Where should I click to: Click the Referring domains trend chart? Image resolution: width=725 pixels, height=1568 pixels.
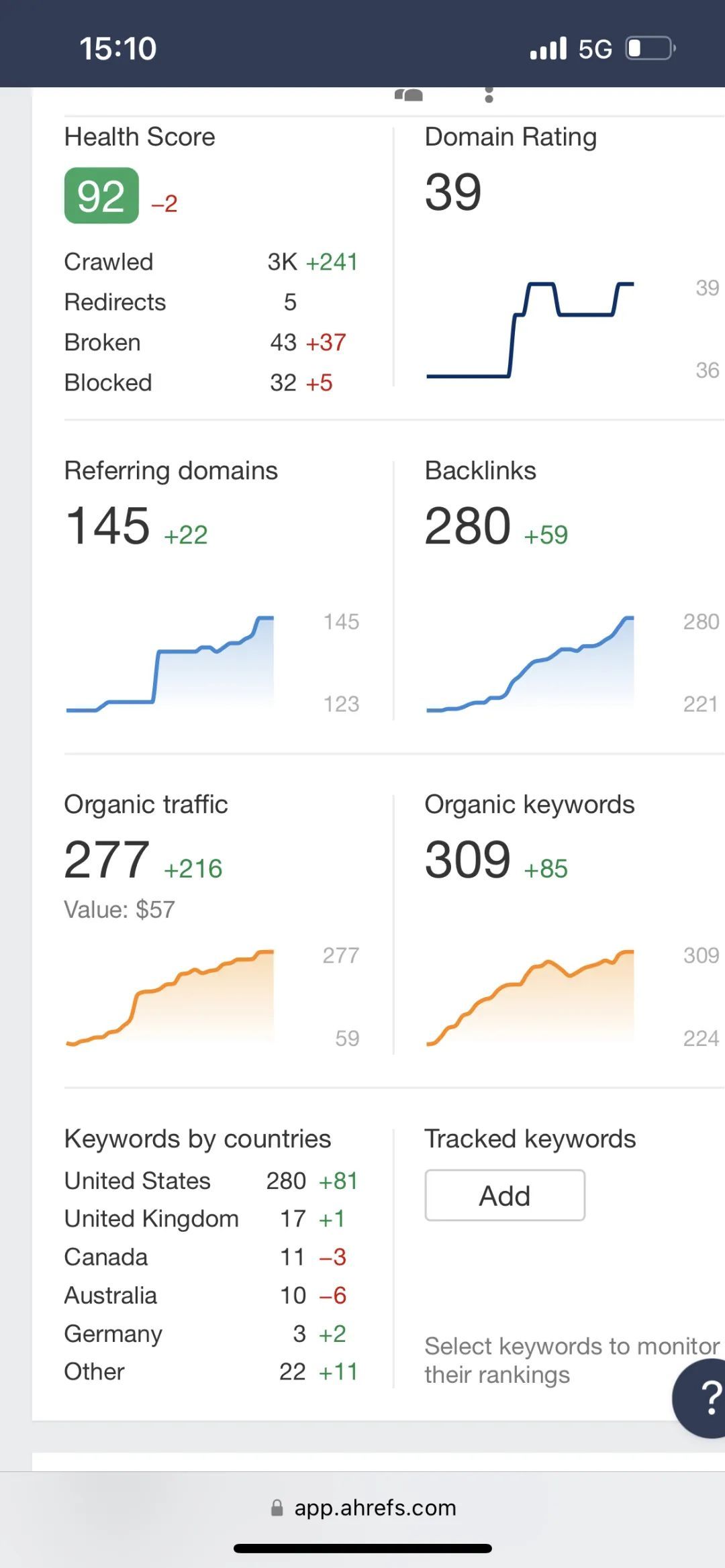tap(171, 664)
